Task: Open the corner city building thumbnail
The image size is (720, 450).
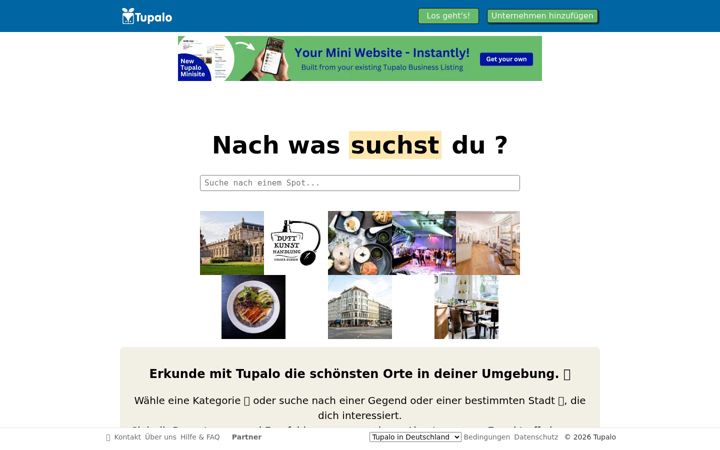Action: [x=360, y=307]
